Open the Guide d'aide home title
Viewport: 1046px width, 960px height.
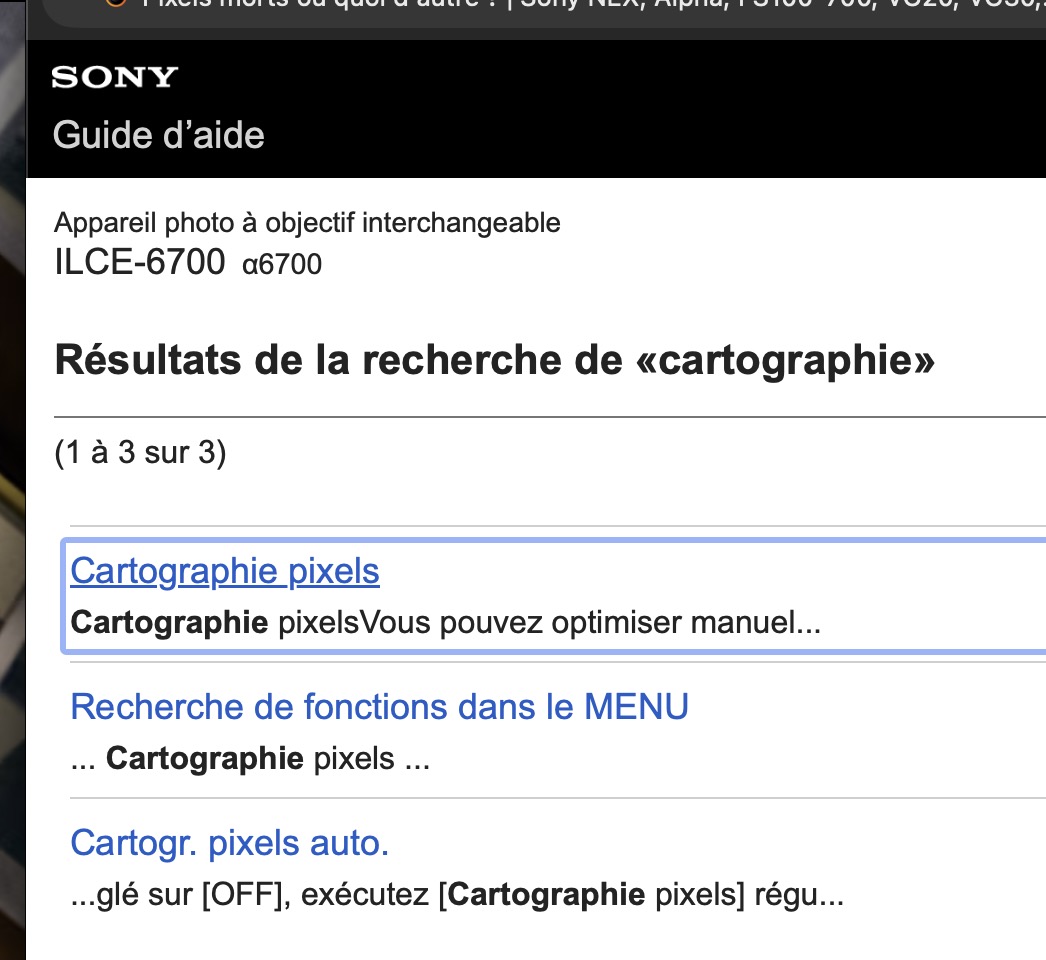[x=158, y=134]
